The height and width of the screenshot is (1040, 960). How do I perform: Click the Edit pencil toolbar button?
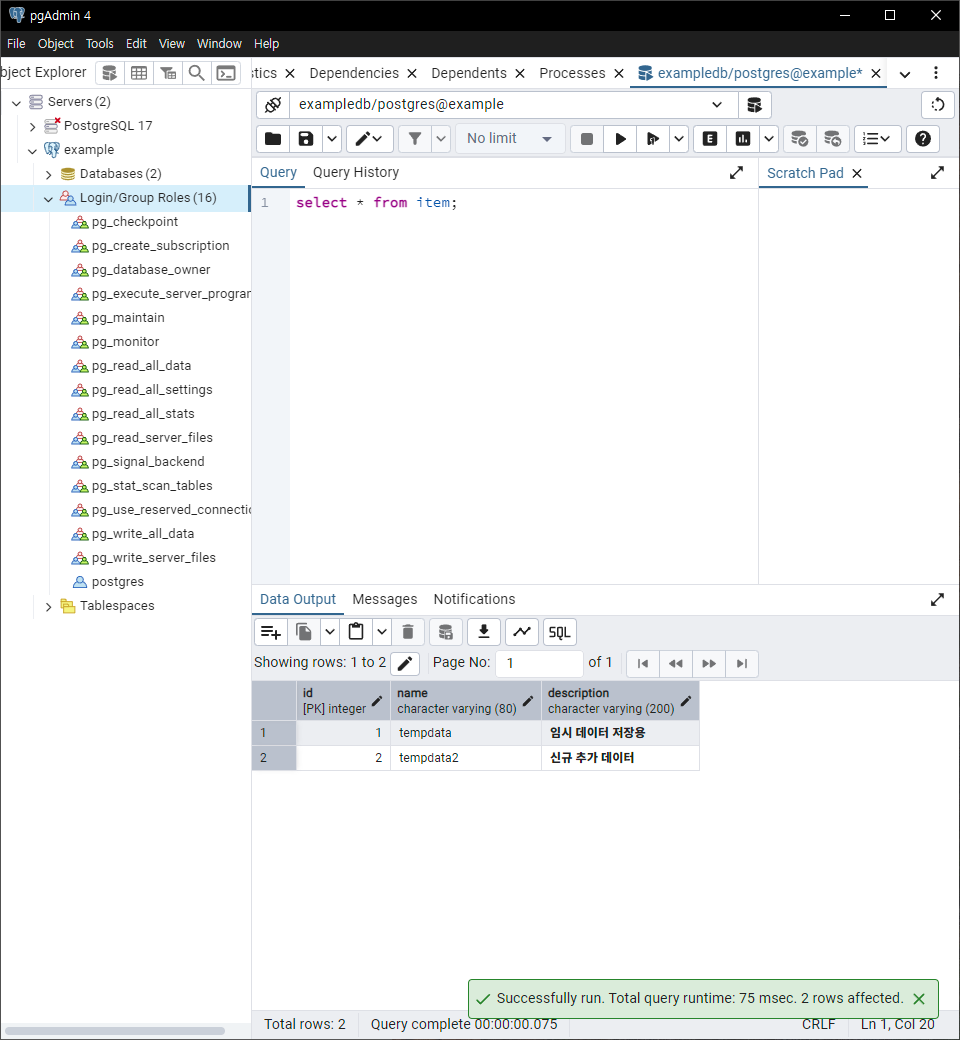coord(370,139)
